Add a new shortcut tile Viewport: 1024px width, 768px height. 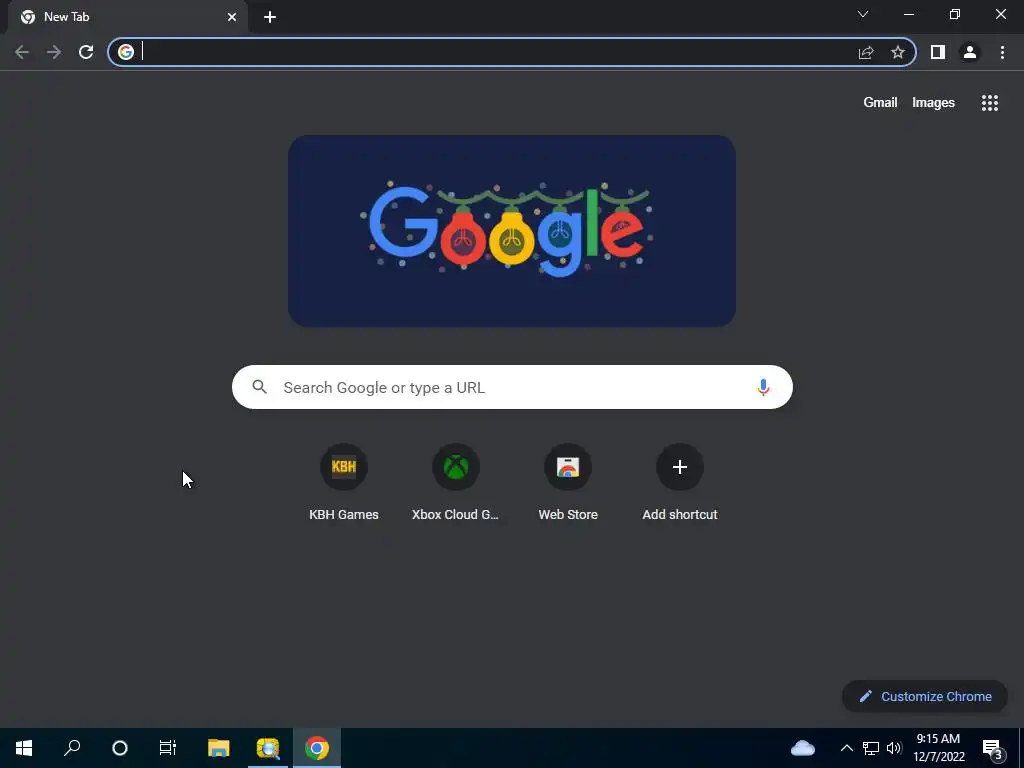680,482
